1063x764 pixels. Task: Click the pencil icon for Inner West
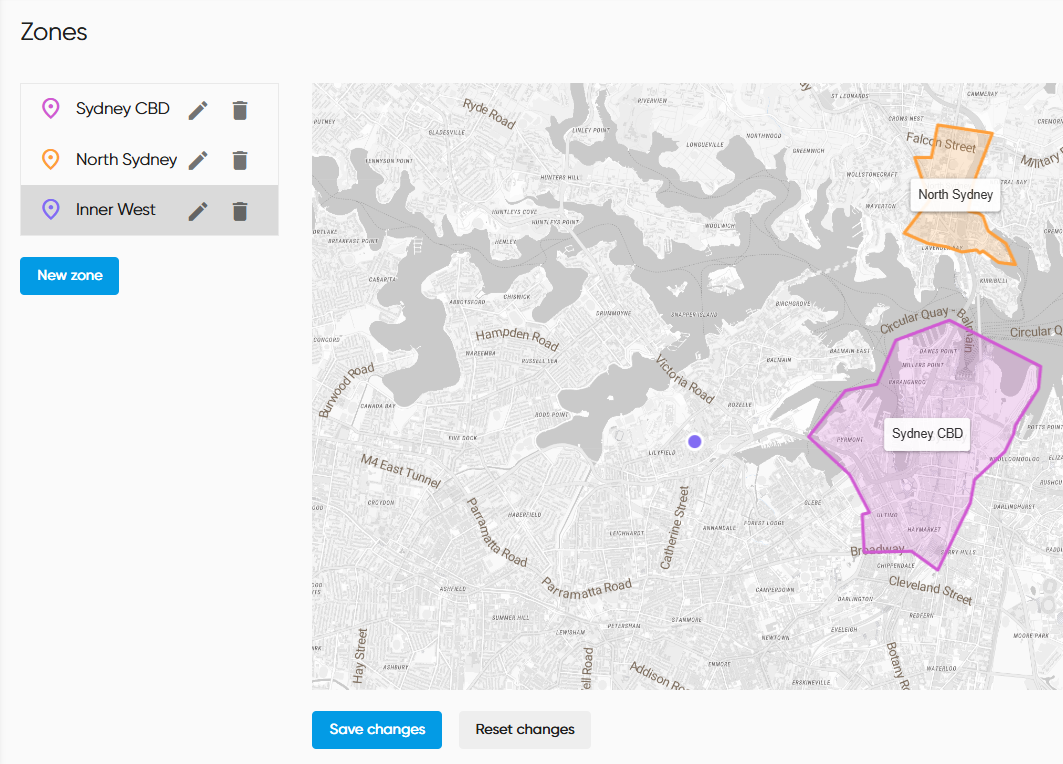pos(198,211)
